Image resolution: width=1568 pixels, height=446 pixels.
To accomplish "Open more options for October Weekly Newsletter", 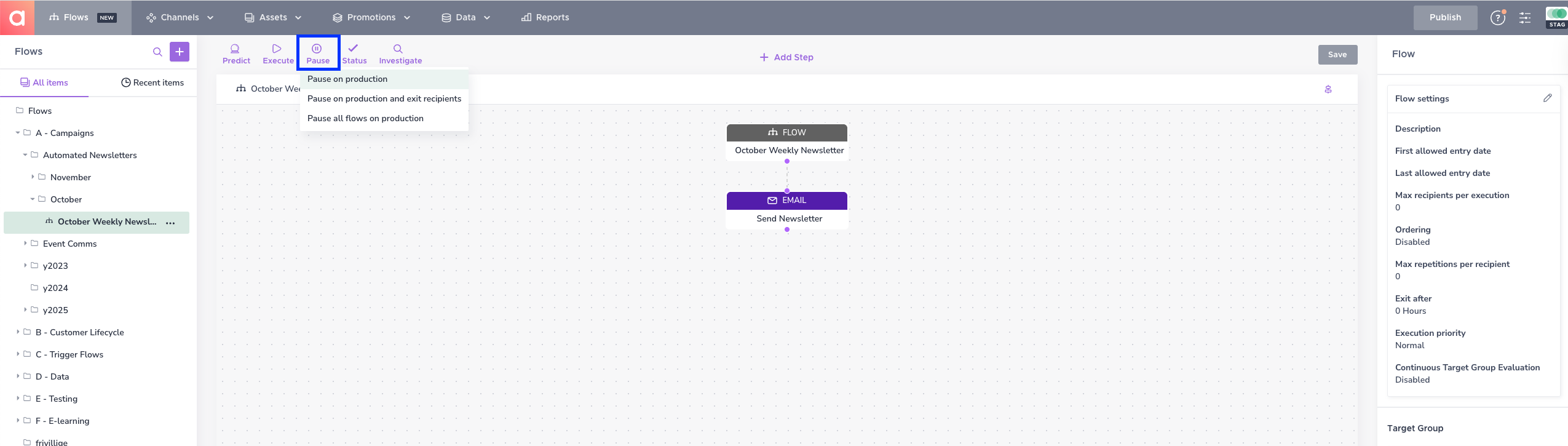I will pos(170,223).
